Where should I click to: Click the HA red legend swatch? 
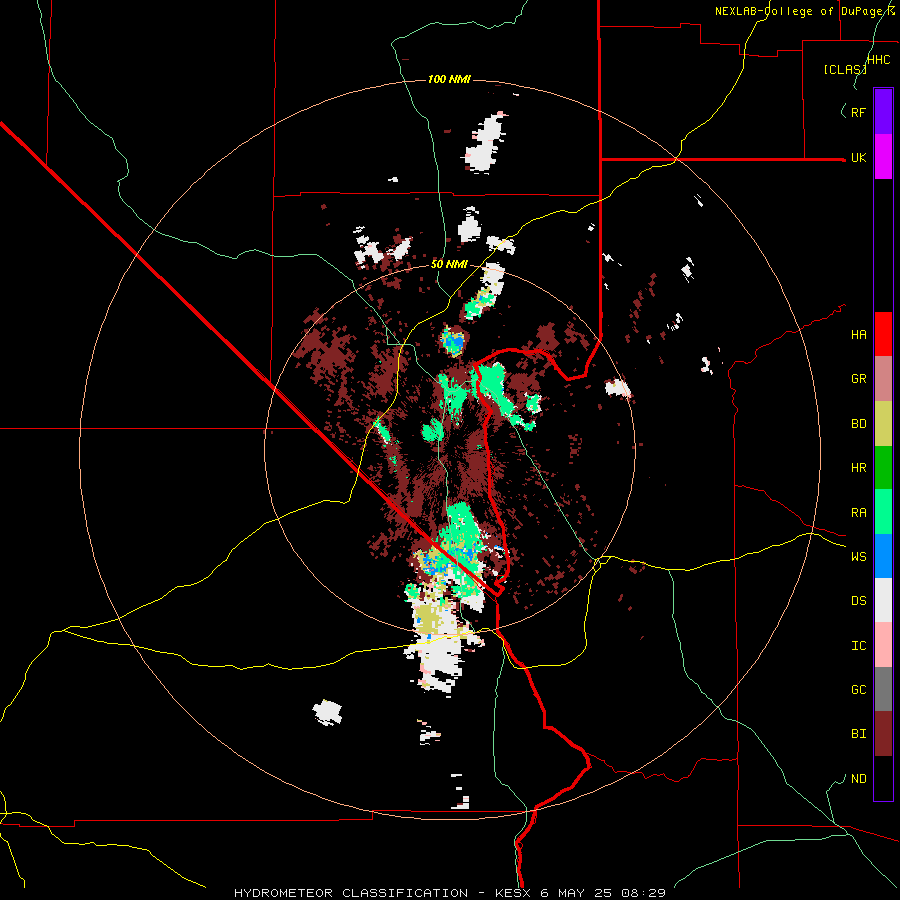883,334
